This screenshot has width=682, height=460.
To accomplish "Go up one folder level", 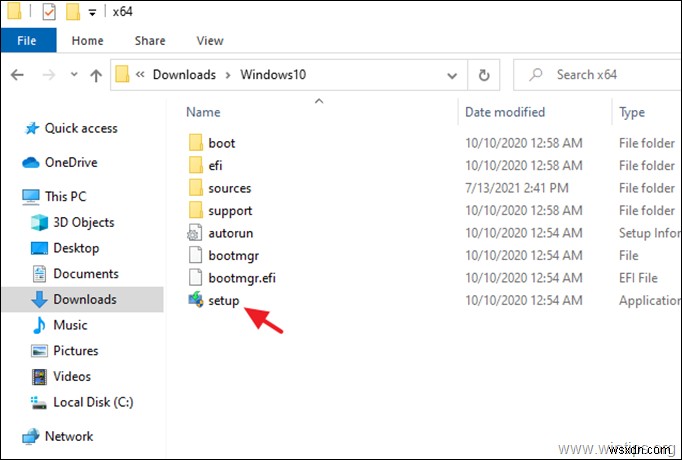I will (96, 75).
